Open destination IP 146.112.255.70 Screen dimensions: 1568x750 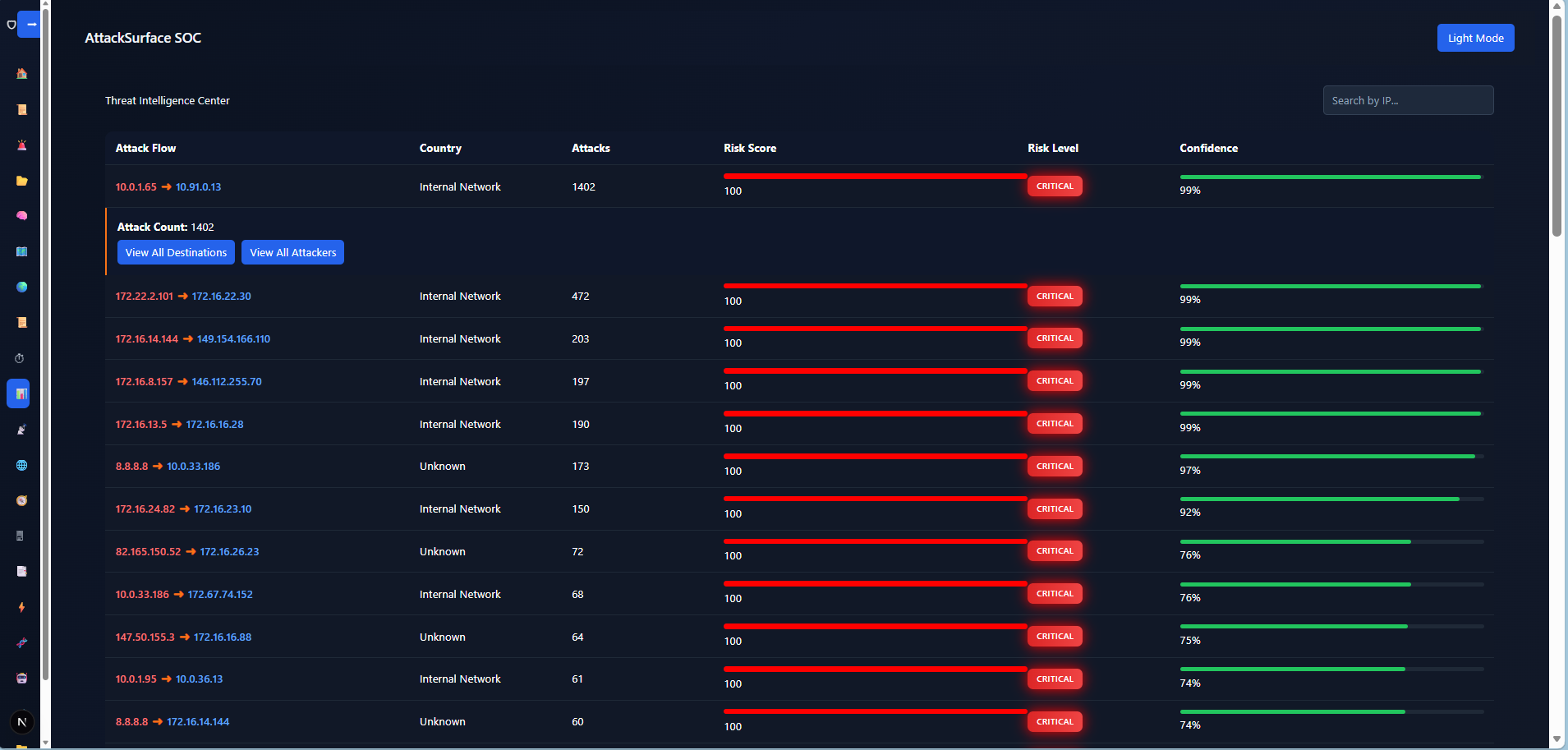click(227, 382)
